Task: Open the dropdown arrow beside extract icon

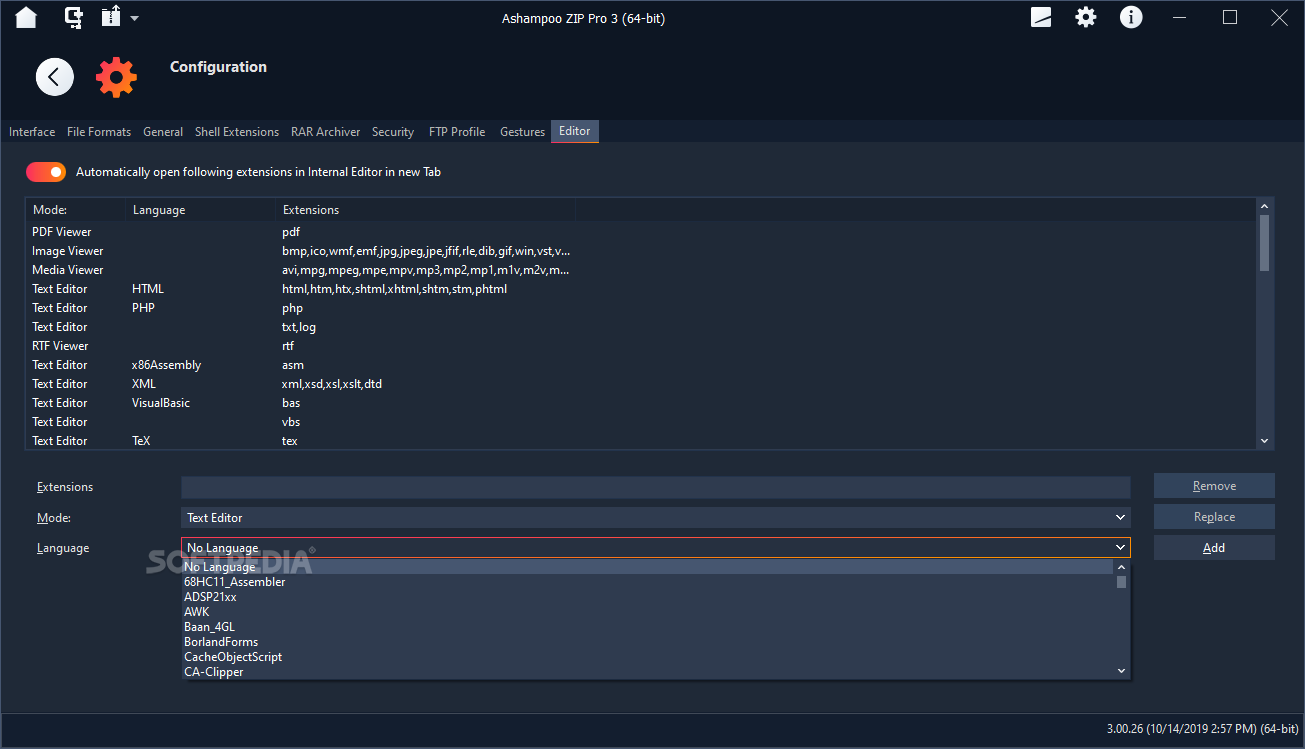Action: [x=135, y=19]
